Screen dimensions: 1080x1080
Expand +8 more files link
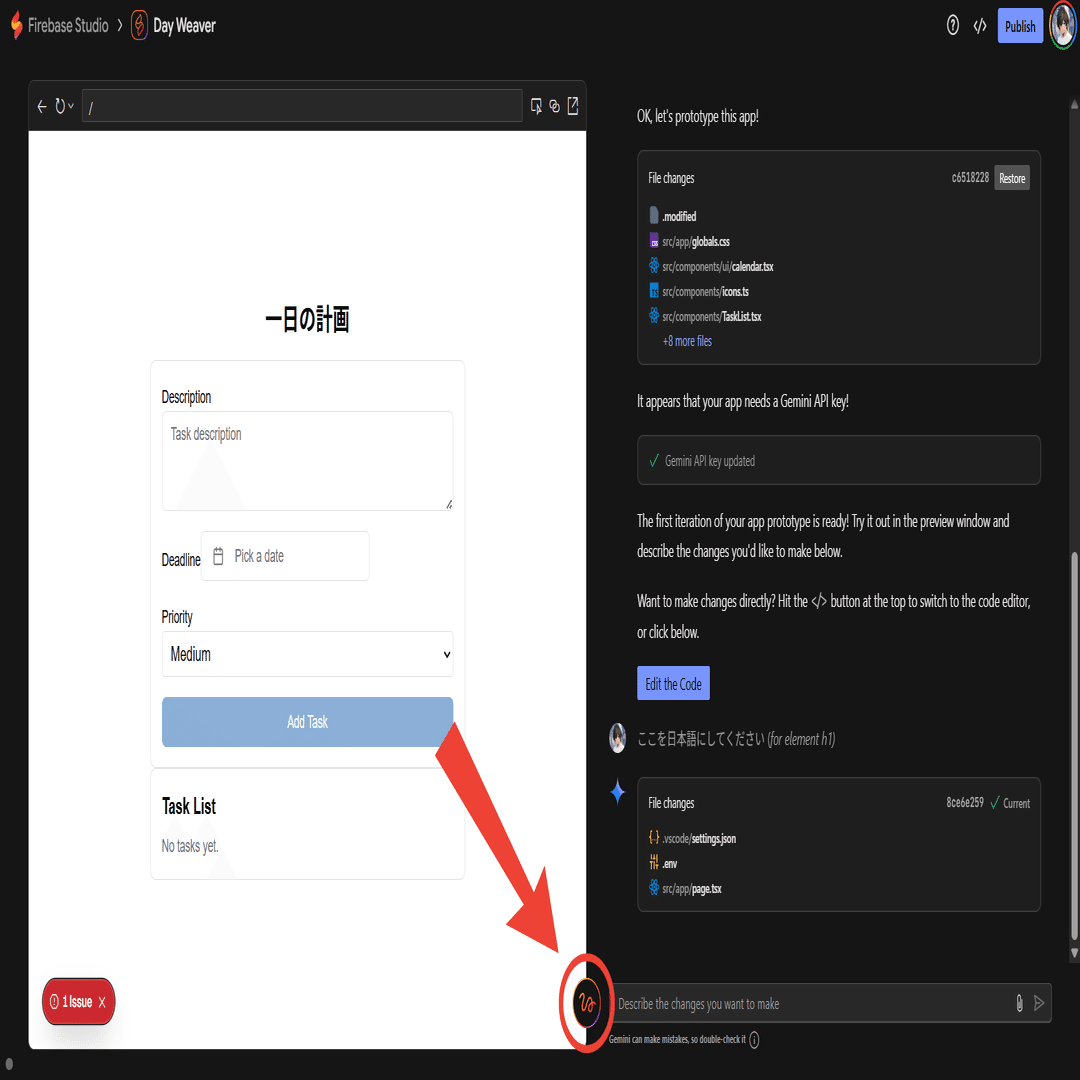point(687,341)
